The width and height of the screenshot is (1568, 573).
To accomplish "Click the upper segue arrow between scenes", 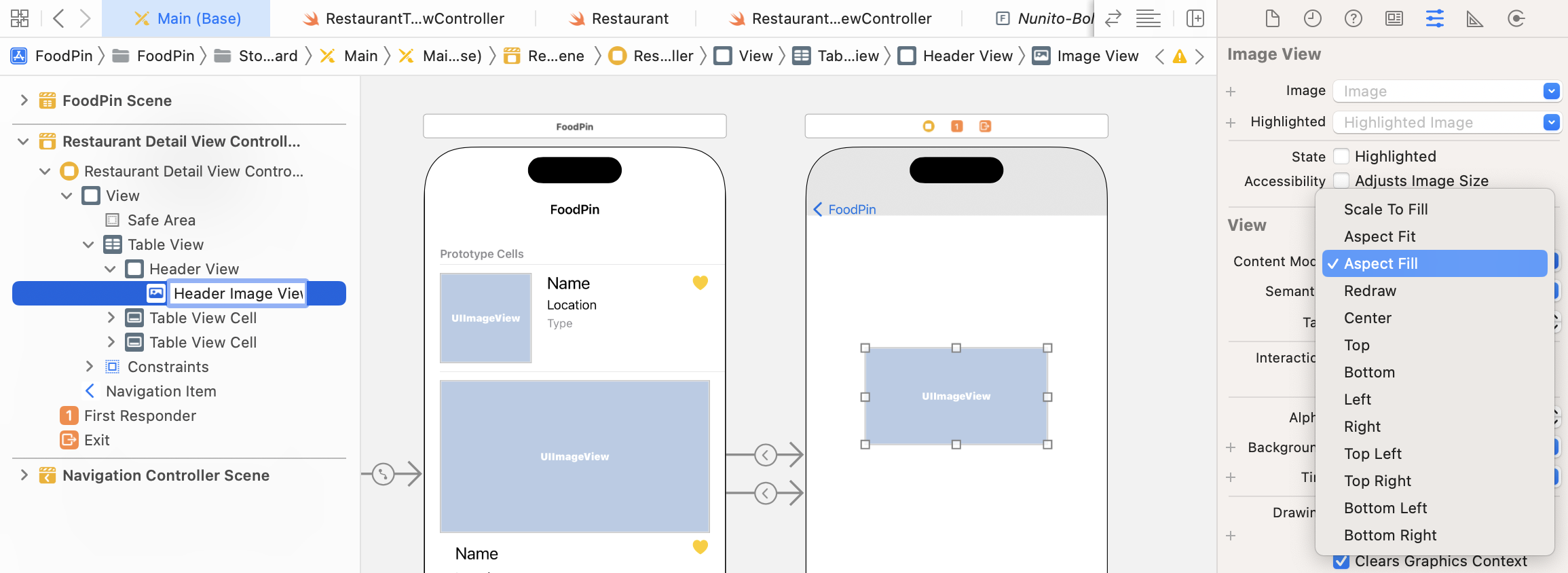I will [766, 455].
